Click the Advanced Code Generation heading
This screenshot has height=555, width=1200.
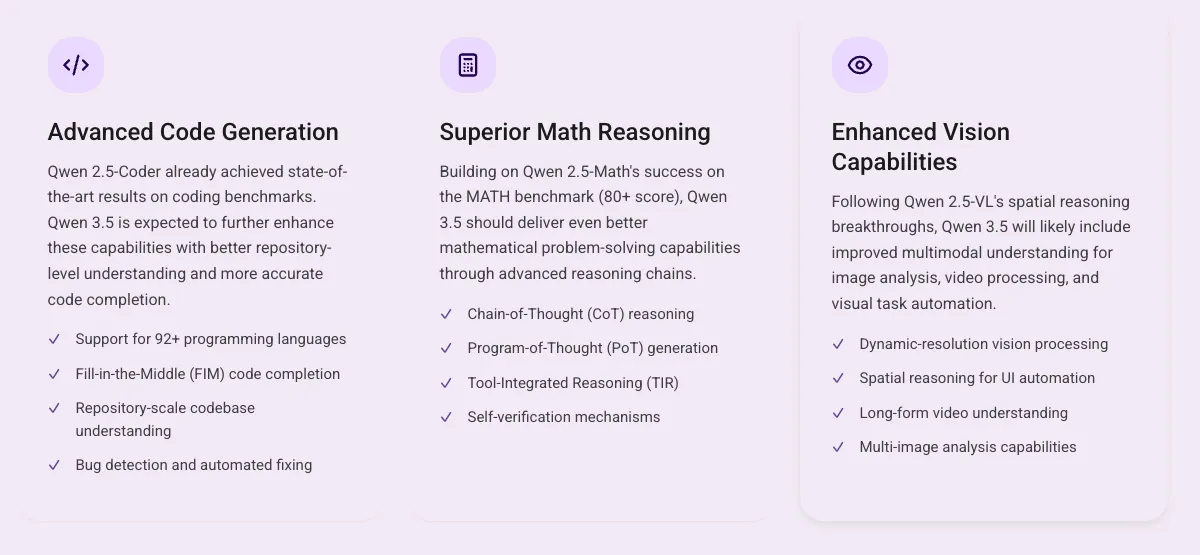(x=193, y=132)
